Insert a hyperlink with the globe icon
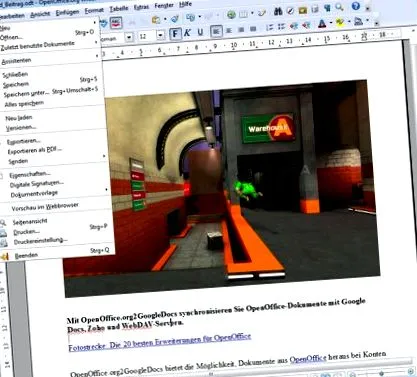 [x=231, y=15]
